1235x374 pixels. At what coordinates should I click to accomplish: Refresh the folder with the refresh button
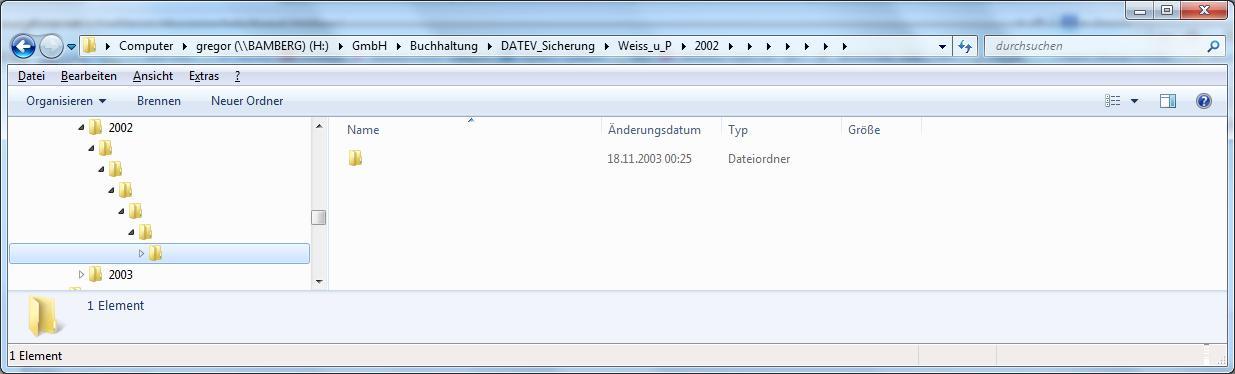[x=965, y=46]
